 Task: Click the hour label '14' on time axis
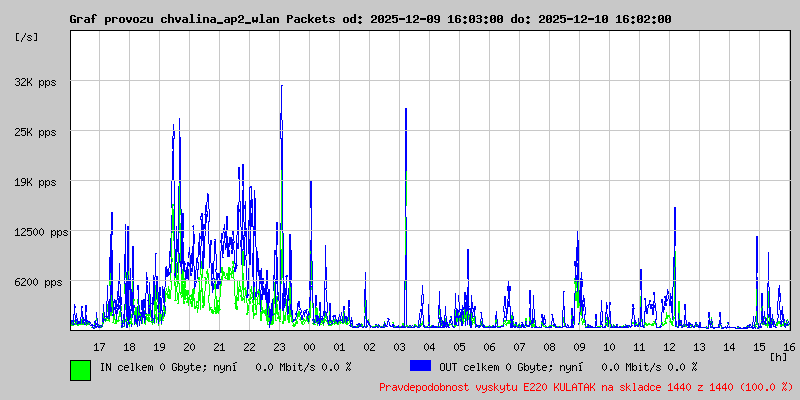[x=730, y=347]
